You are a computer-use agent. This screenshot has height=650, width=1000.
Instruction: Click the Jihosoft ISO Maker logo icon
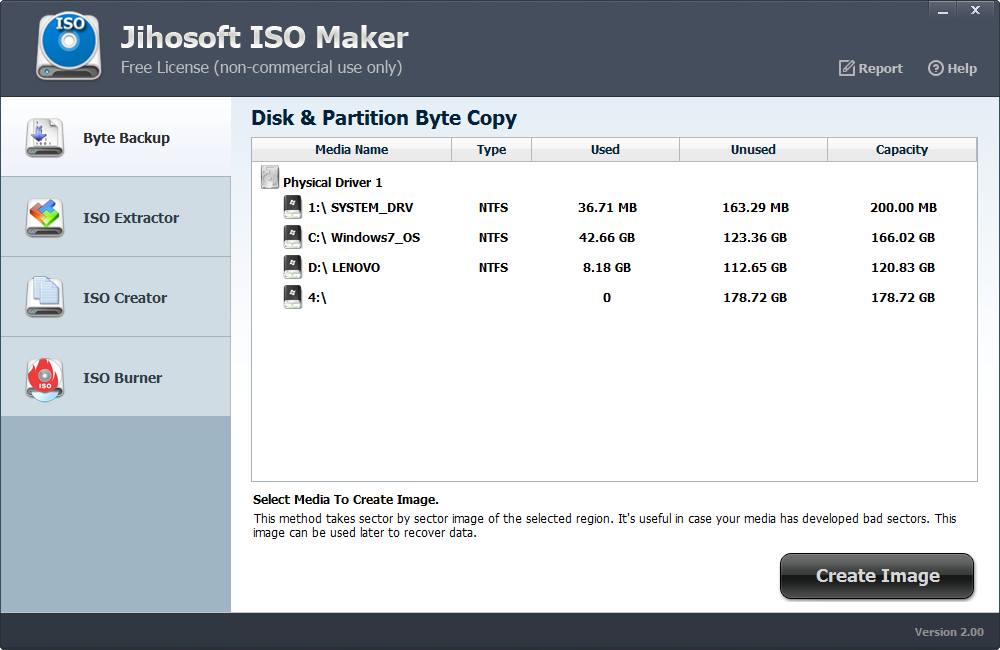[68, 46]
